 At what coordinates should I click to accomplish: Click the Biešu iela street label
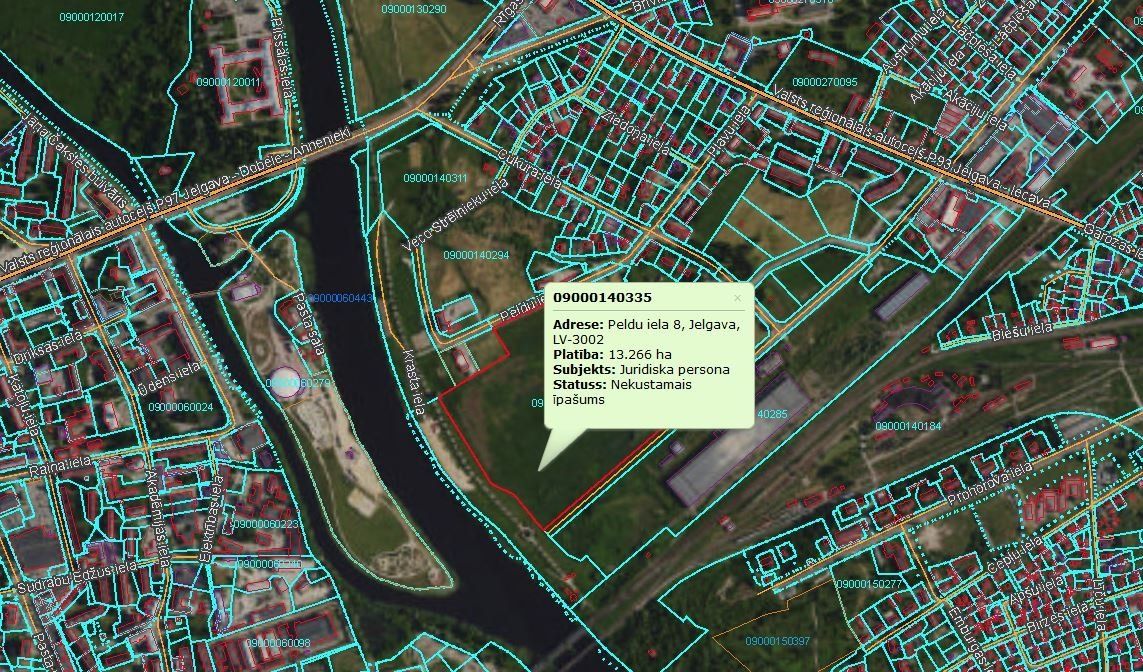(1023, 332)
